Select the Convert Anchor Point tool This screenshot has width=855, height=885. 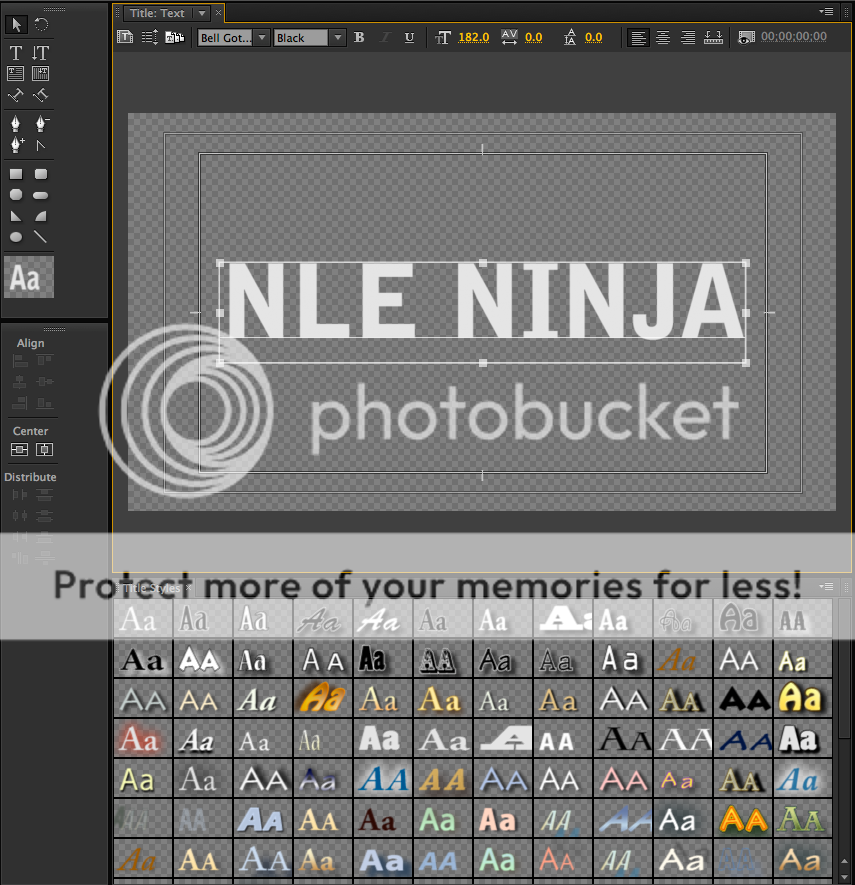(x=41, y=146)
